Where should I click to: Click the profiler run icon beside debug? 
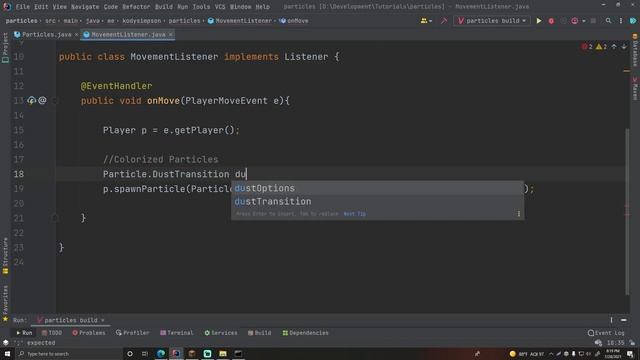click(x=575, y=21)
